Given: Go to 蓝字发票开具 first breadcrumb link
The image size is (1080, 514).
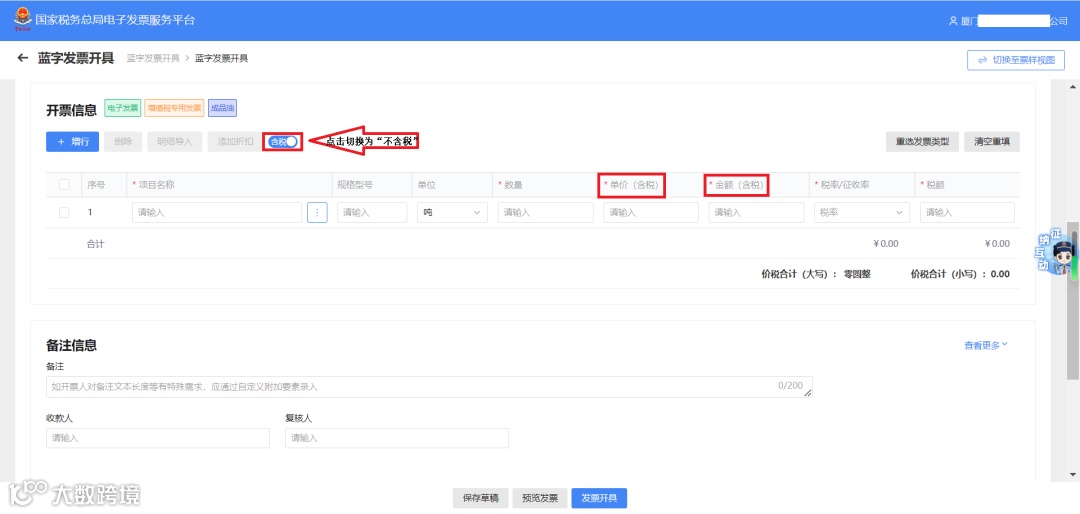Looking at the screenshot, I should [153, 59].
